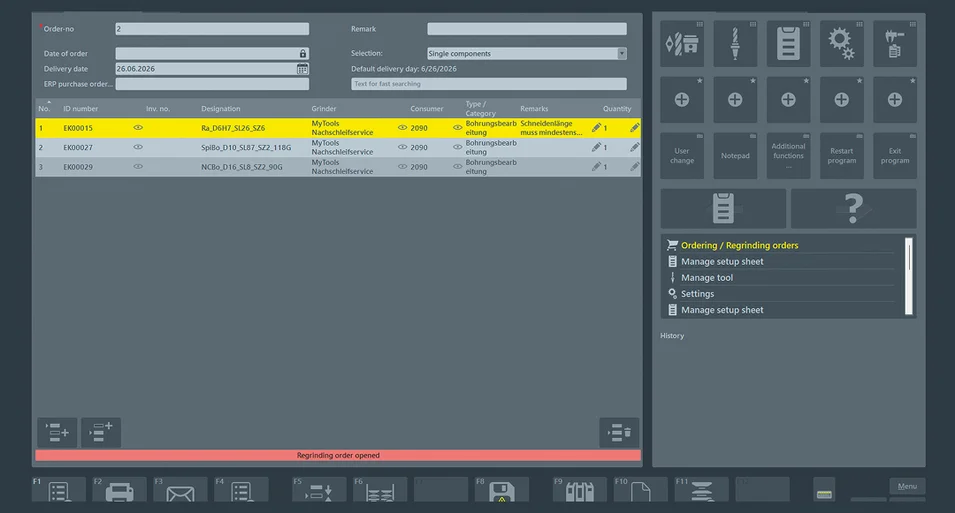
Task: Click the F3 envelope email icon
Action: tap(180, 490)
